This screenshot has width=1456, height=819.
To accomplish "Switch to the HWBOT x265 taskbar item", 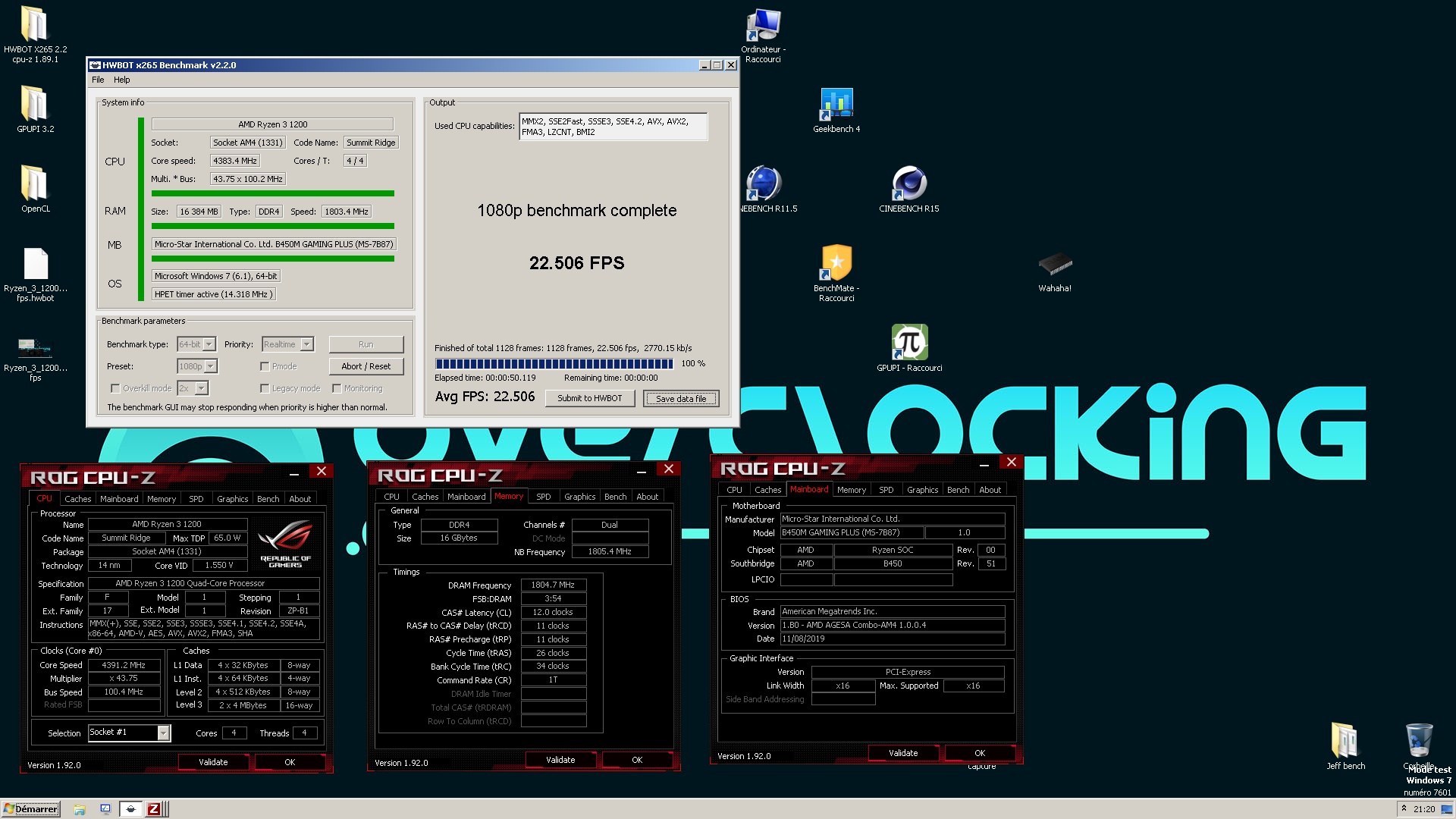I will pos(130,809).
